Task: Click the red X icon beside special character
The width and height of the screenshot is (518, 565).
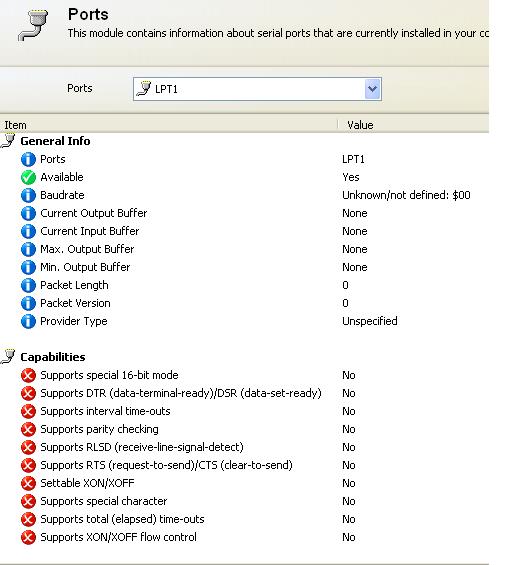Action: click(28, 502)
